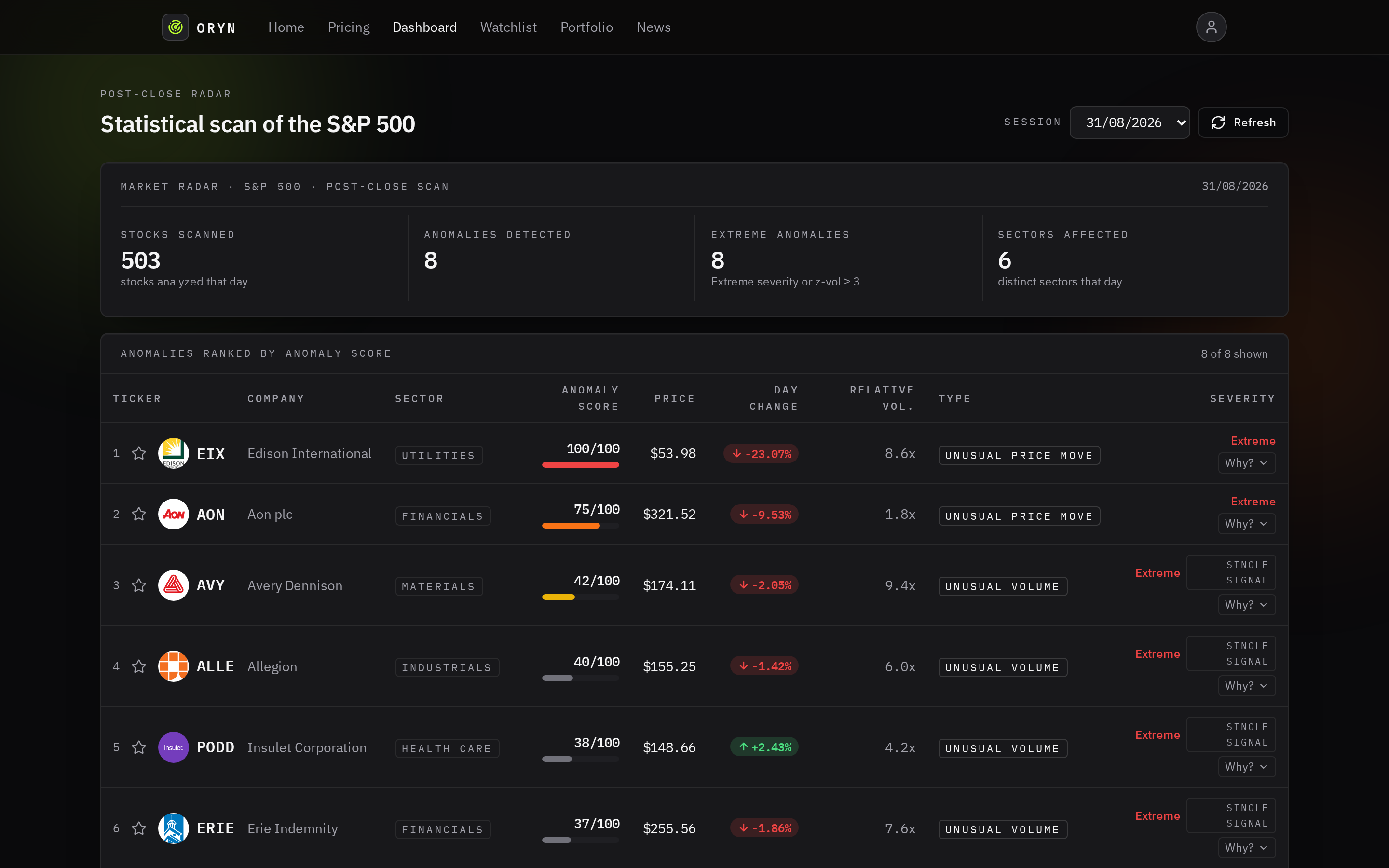Click the -9.53% day change badge
1389x868 pixels.
[x=764, y=515]
